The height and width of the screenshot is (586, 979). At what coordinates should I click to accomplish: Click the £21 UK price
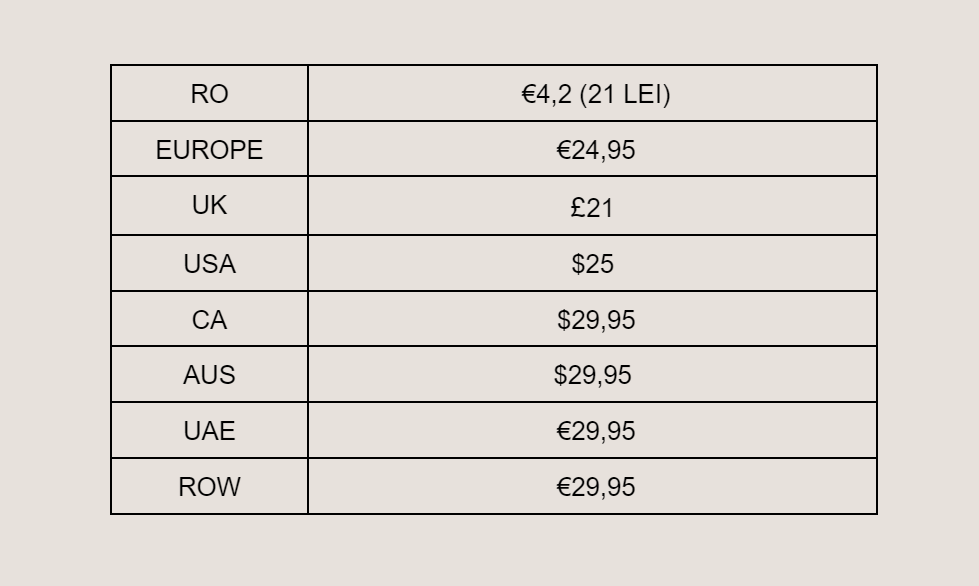(592, 207)
